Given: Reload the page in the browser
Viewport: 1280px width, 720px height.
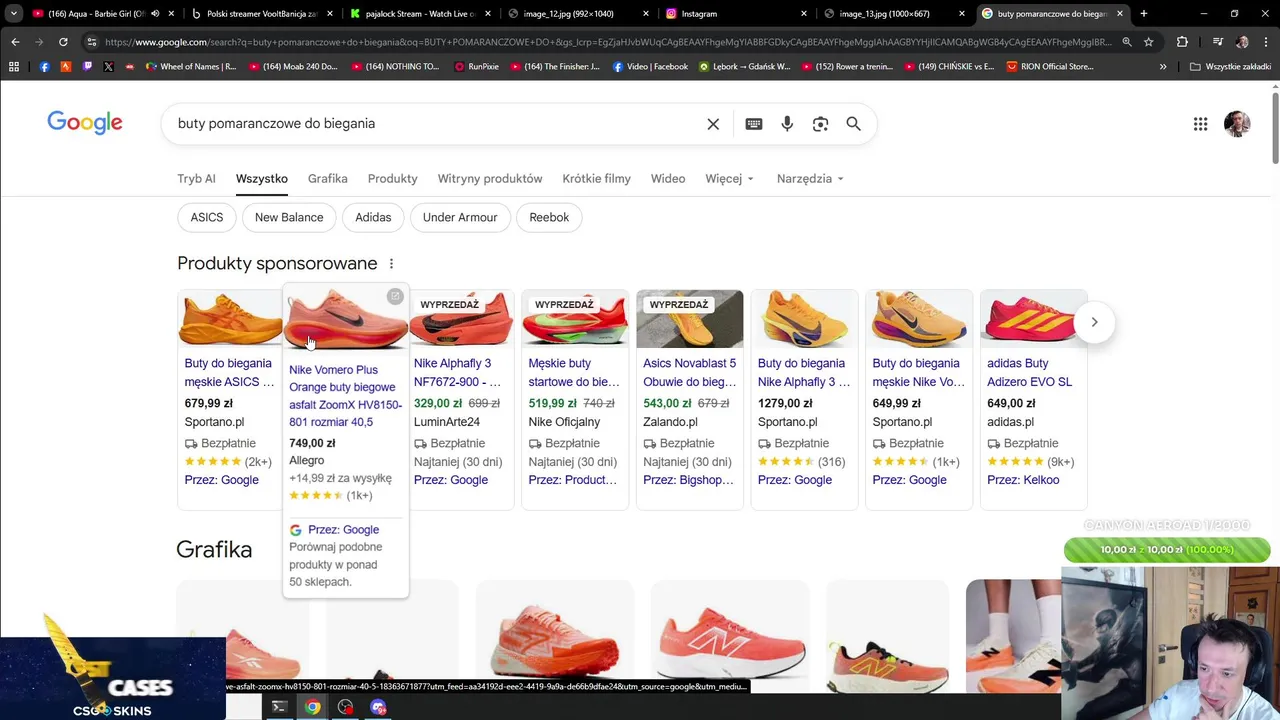Looking at the screenshot, I should pyautogui.click(x=63, y=42).
